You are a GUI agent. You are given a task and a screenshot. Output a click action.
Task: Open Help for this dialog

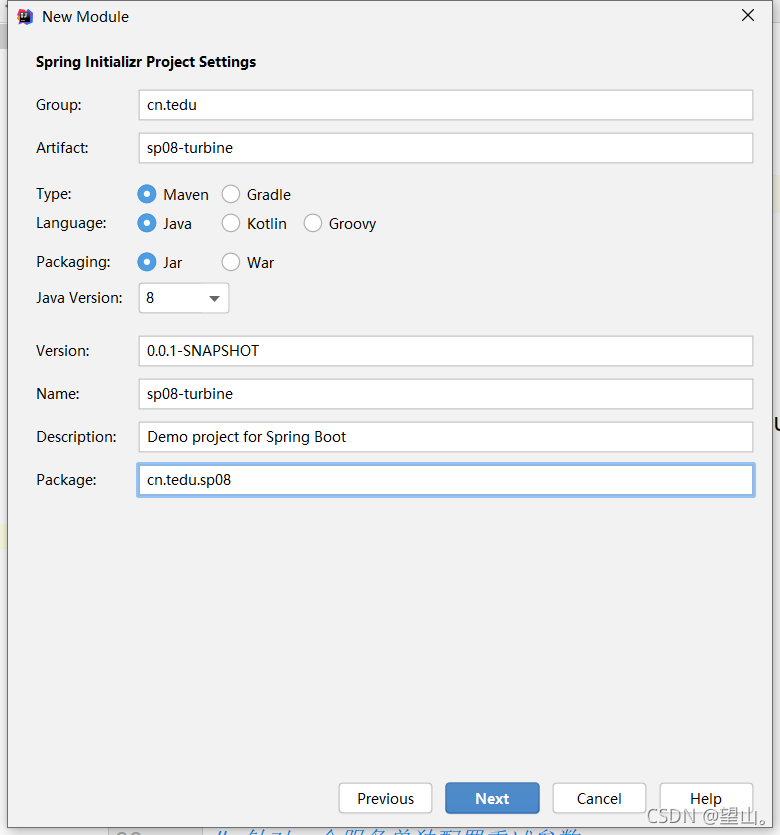click(705, 798)
